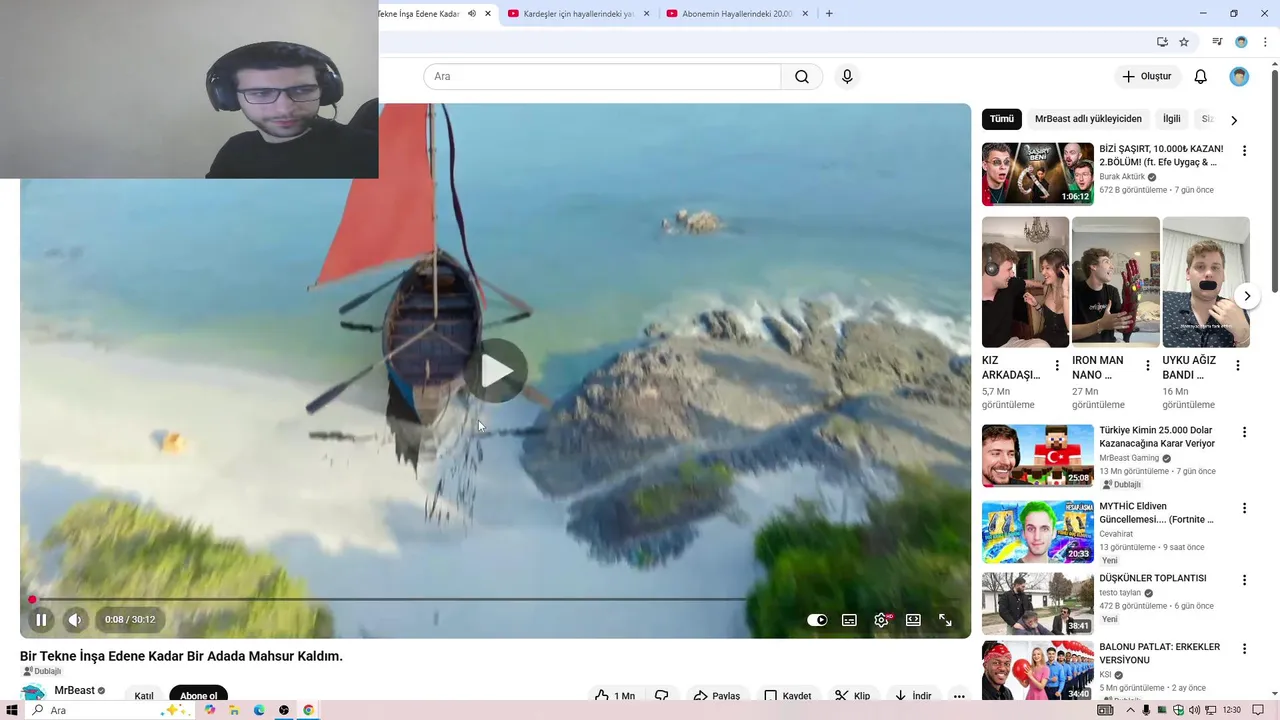The width and height of the screenshot is (1280, 720).
Task: Toggle the autoplay switch in the player
Action: click(817, 620)
